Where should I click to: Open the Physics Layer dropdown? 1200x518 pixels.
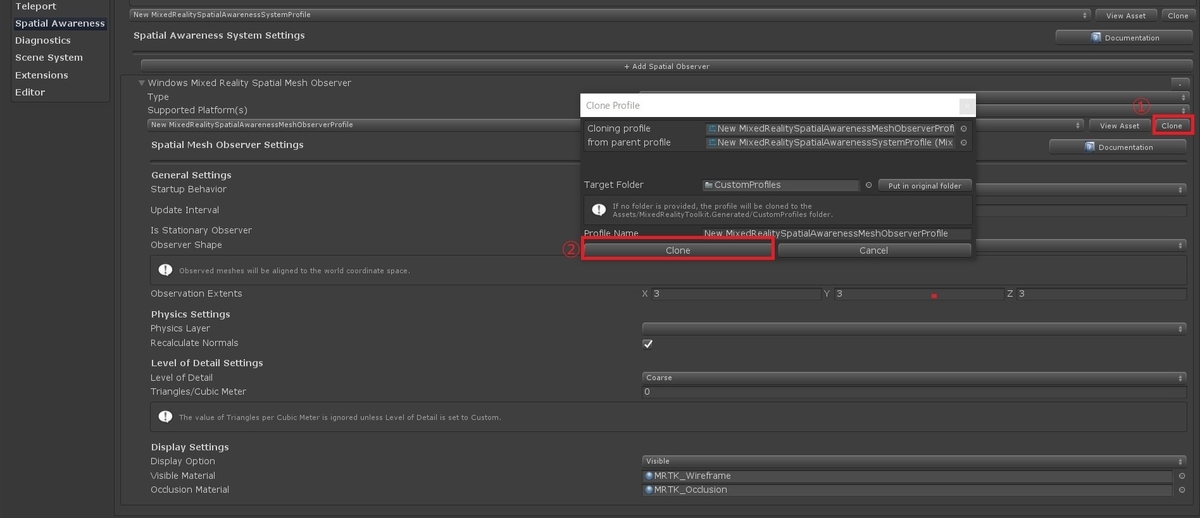tap(914, 328)
